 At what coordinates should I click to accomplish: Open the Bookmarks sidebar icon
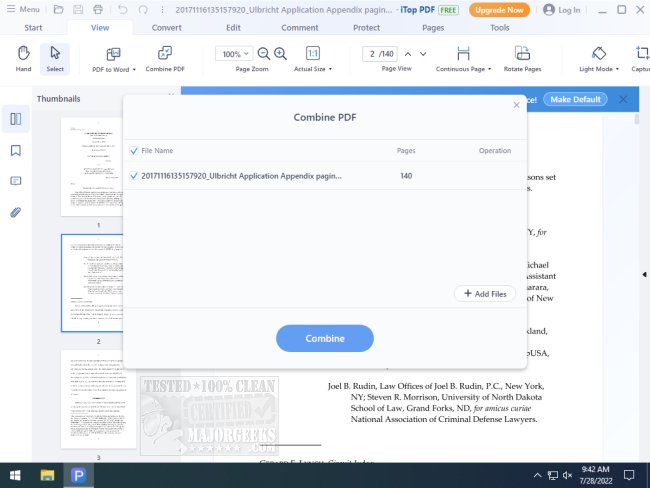tap(16, 150)
